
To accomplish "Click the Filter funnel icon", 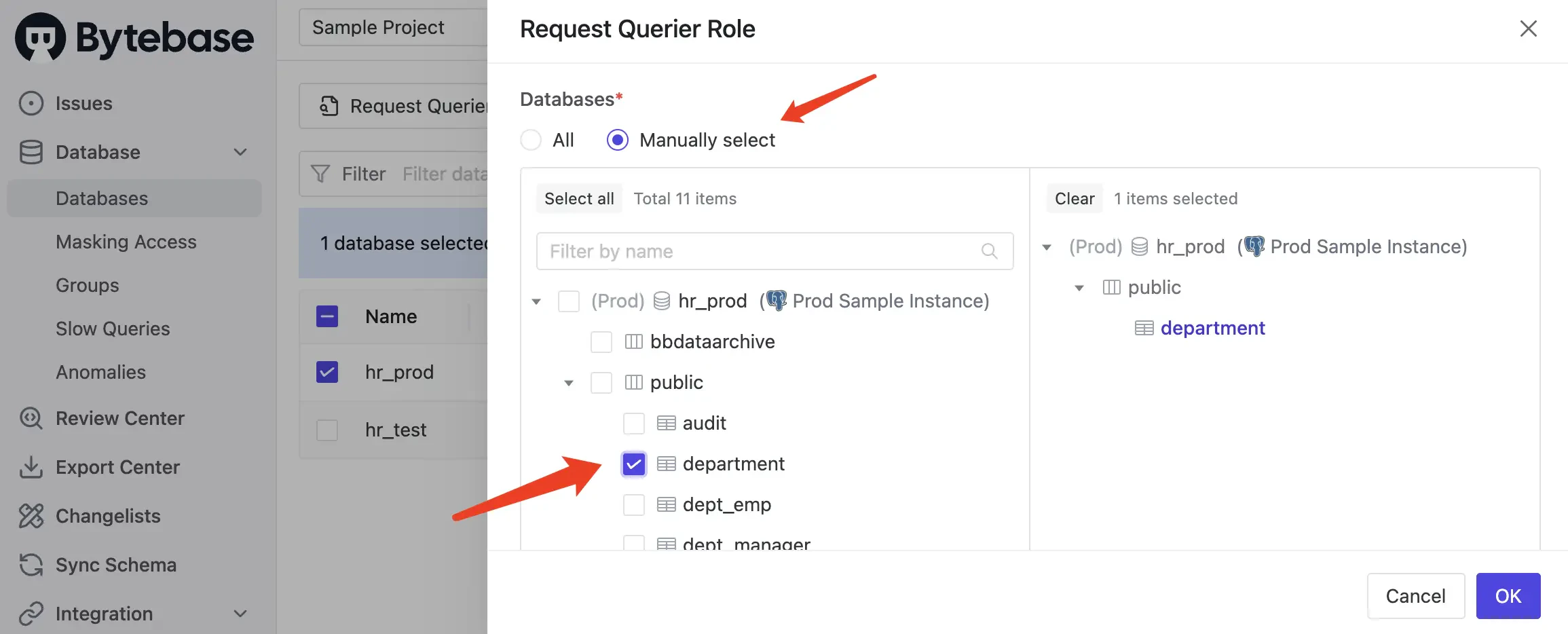I will 319,174.
